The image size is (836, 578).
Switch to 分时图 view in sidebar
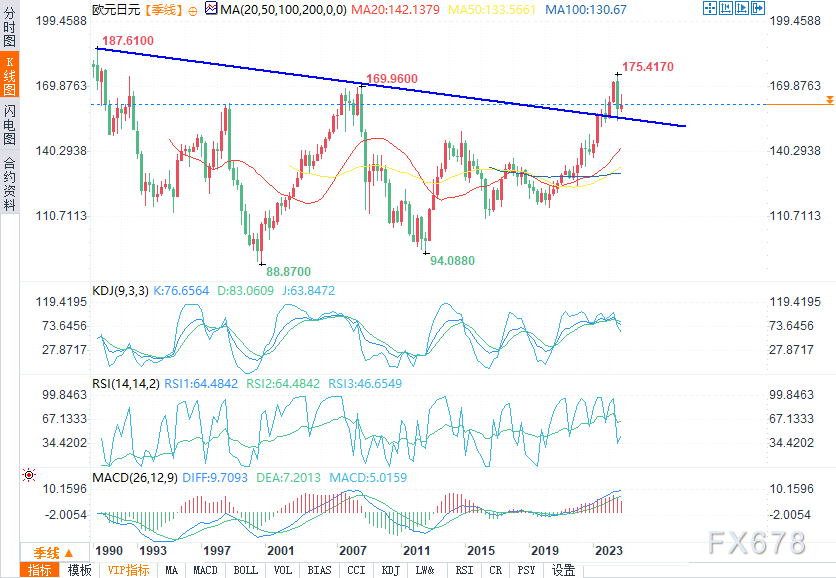click(x=9, y=26)
